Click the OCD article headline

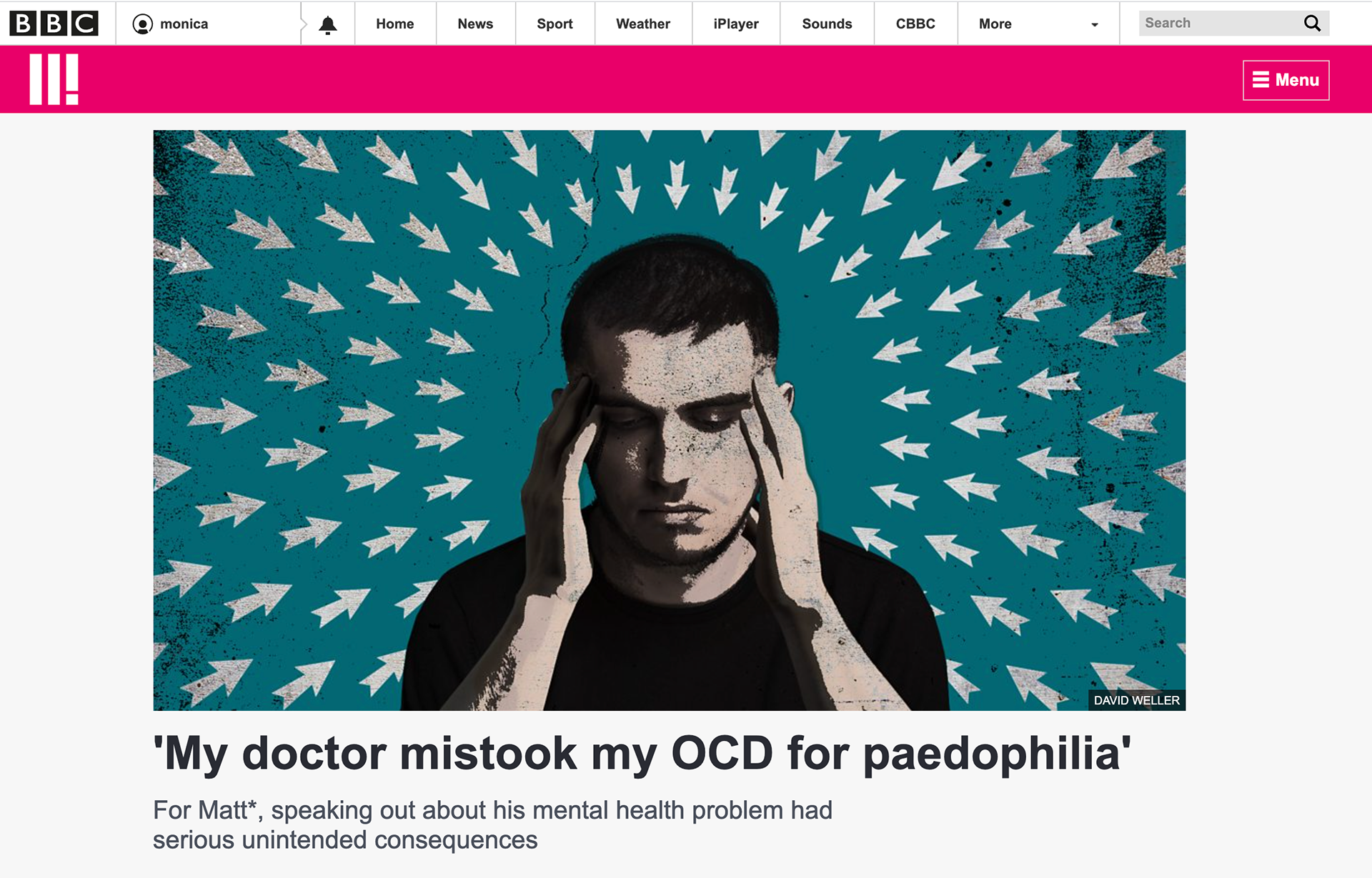click(x=642, y=754)
